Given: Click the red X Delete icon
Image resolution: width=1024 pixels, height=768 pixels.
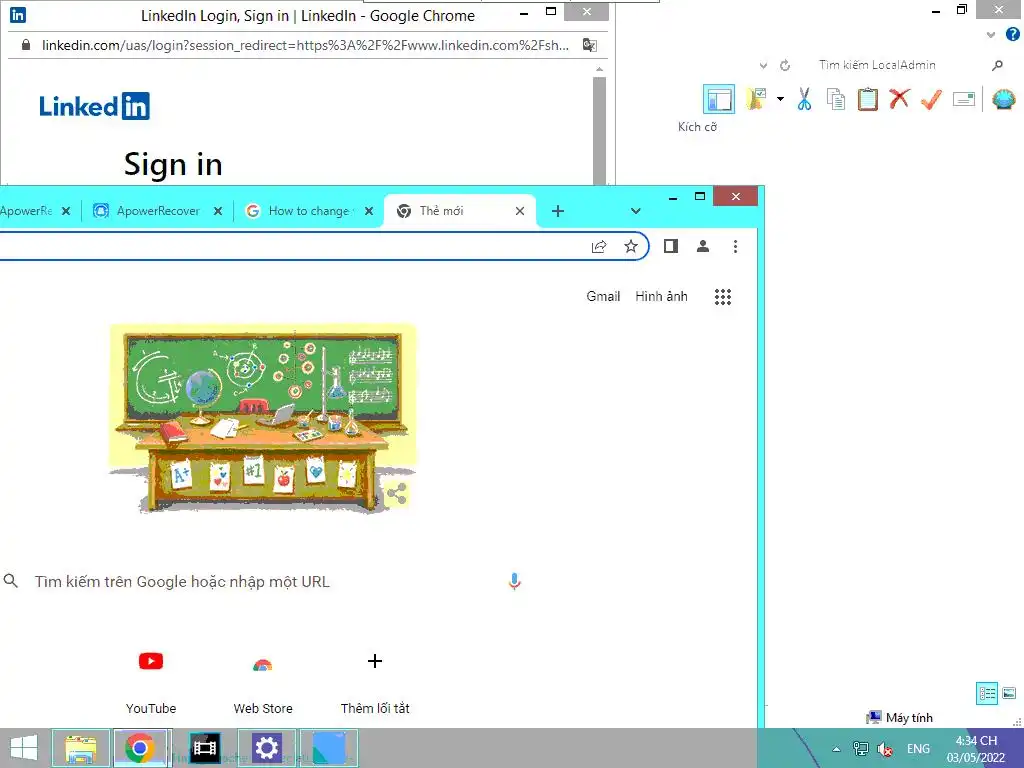Looking at the screenshot, I should point(899,99).
